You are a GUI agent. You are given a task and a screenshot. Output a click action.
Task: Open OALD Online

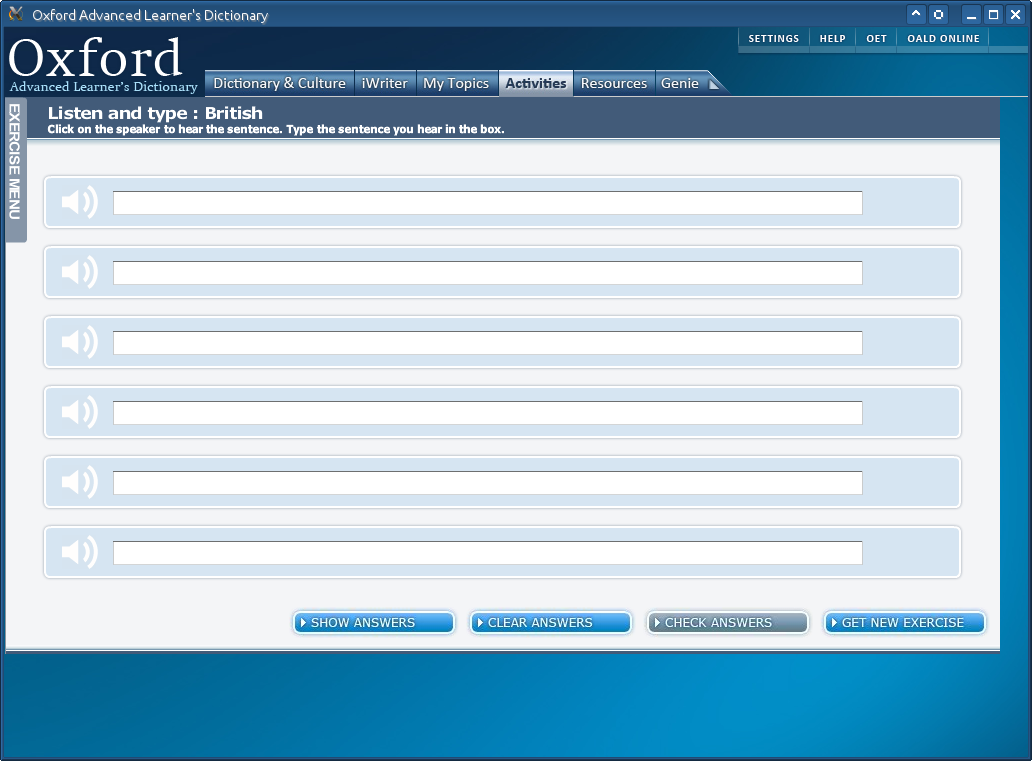pyautogui.click(x=943, y=39)
